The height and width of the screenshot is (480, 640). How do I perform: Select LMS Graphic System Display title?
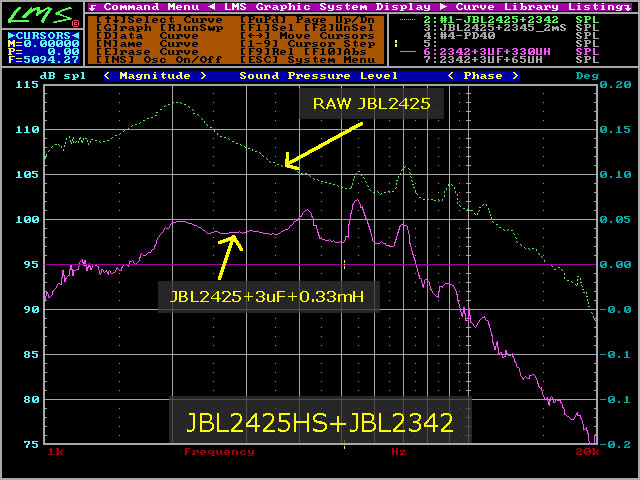click(327, 7)
